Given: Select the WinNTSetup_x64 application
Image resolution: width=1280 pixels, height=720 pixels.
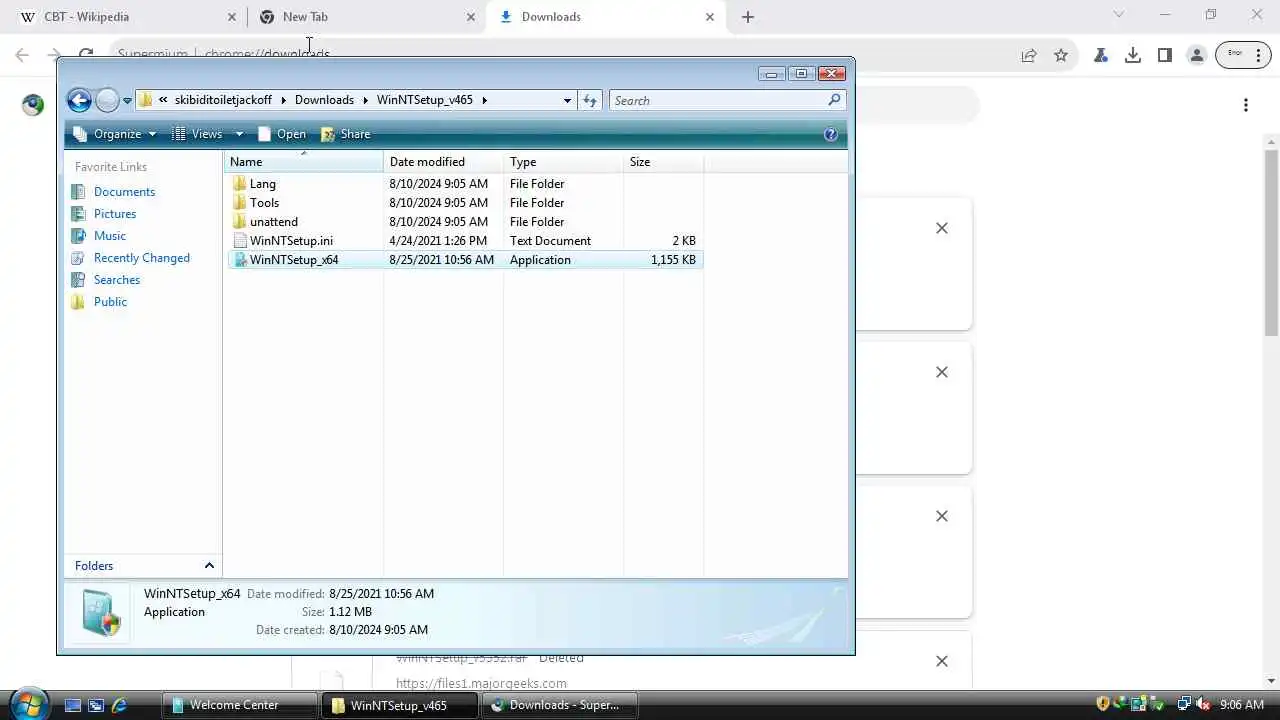Looking at the screenshot, I should point(465,260).
